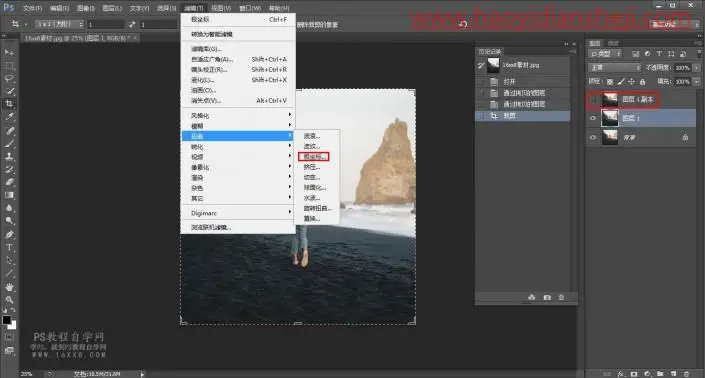Select the Dodge tool
Image resolution: width=705 pixels, height=378 pixels.
(9, 221)
